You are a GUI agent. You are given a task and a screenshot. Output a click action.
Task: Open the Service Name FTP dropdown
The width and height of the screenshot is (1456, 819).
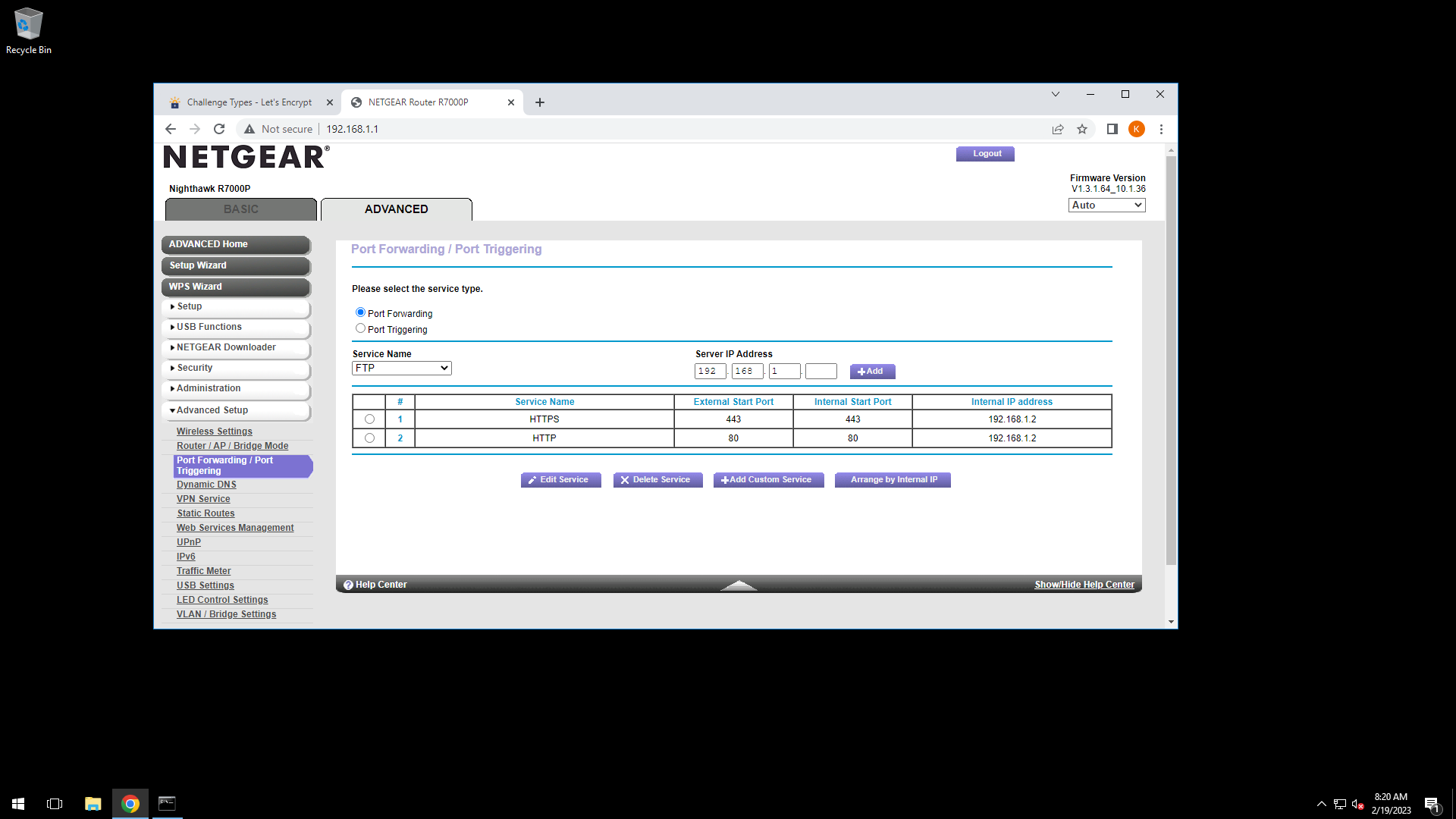click(x=401, y=369)
